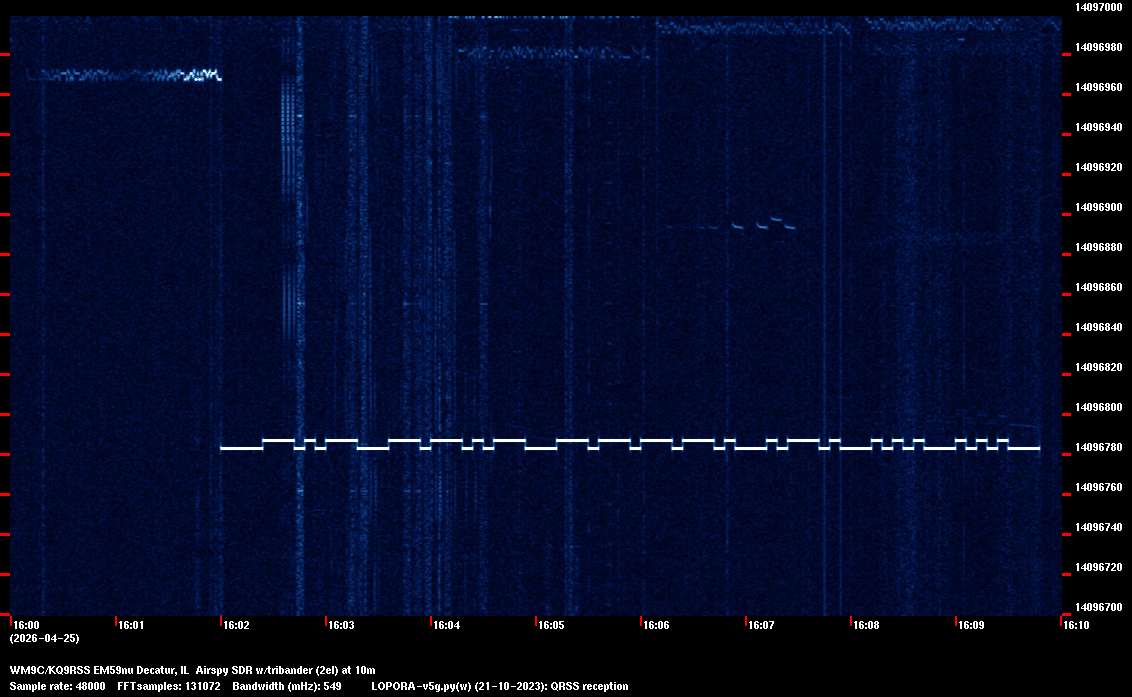The height and width of the screenshot is (697, 1132).
Task: Click the start of the bright white FSK trace
Action: point(223,448)
